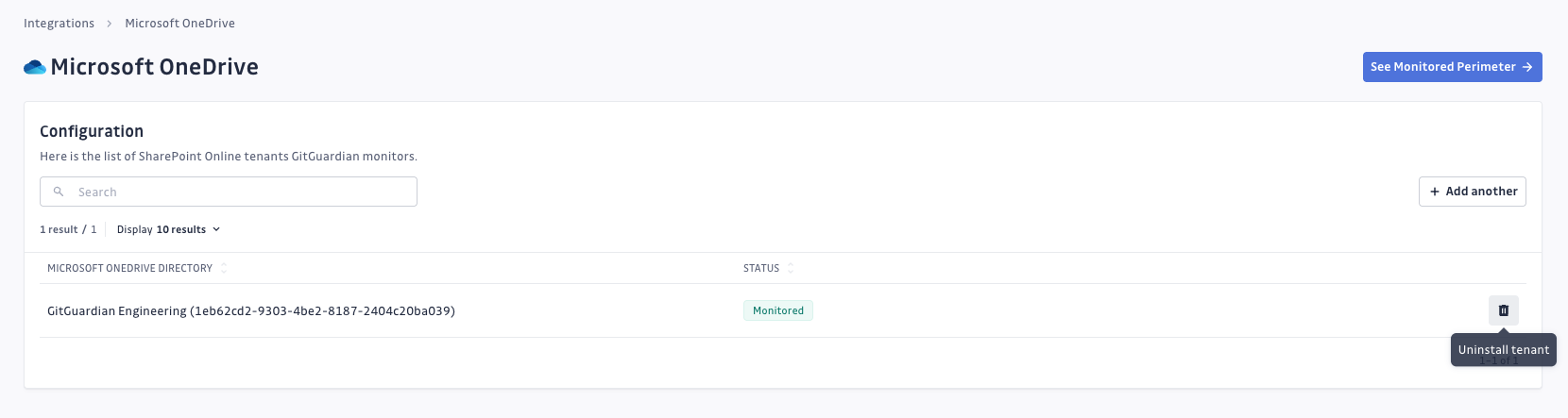Click the Add another button
This screenshot has height=418, width=1568.
click(x=1472, y=192)
